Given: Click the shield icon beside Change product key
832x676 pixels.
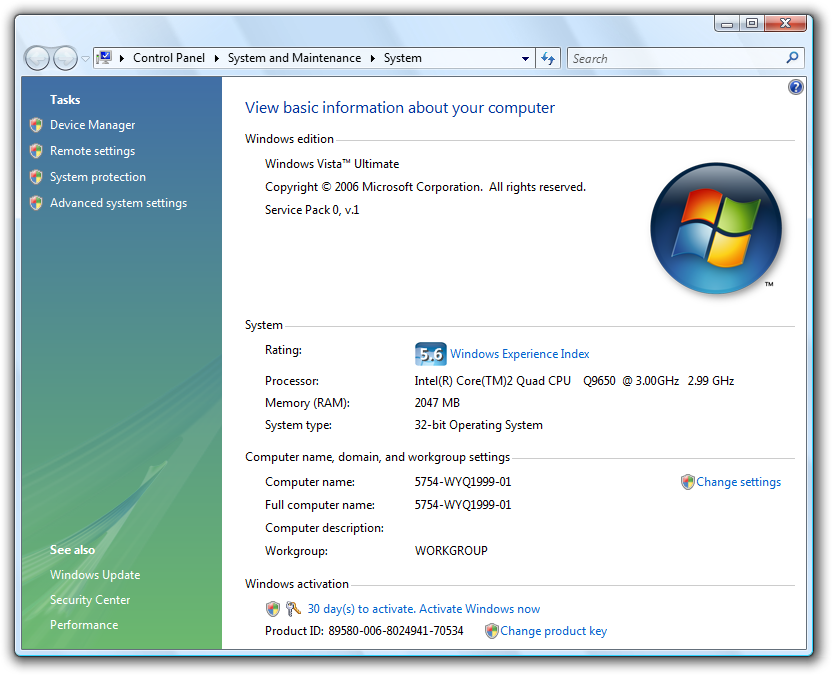Looking at the screenshot, I should pos(492,631).
